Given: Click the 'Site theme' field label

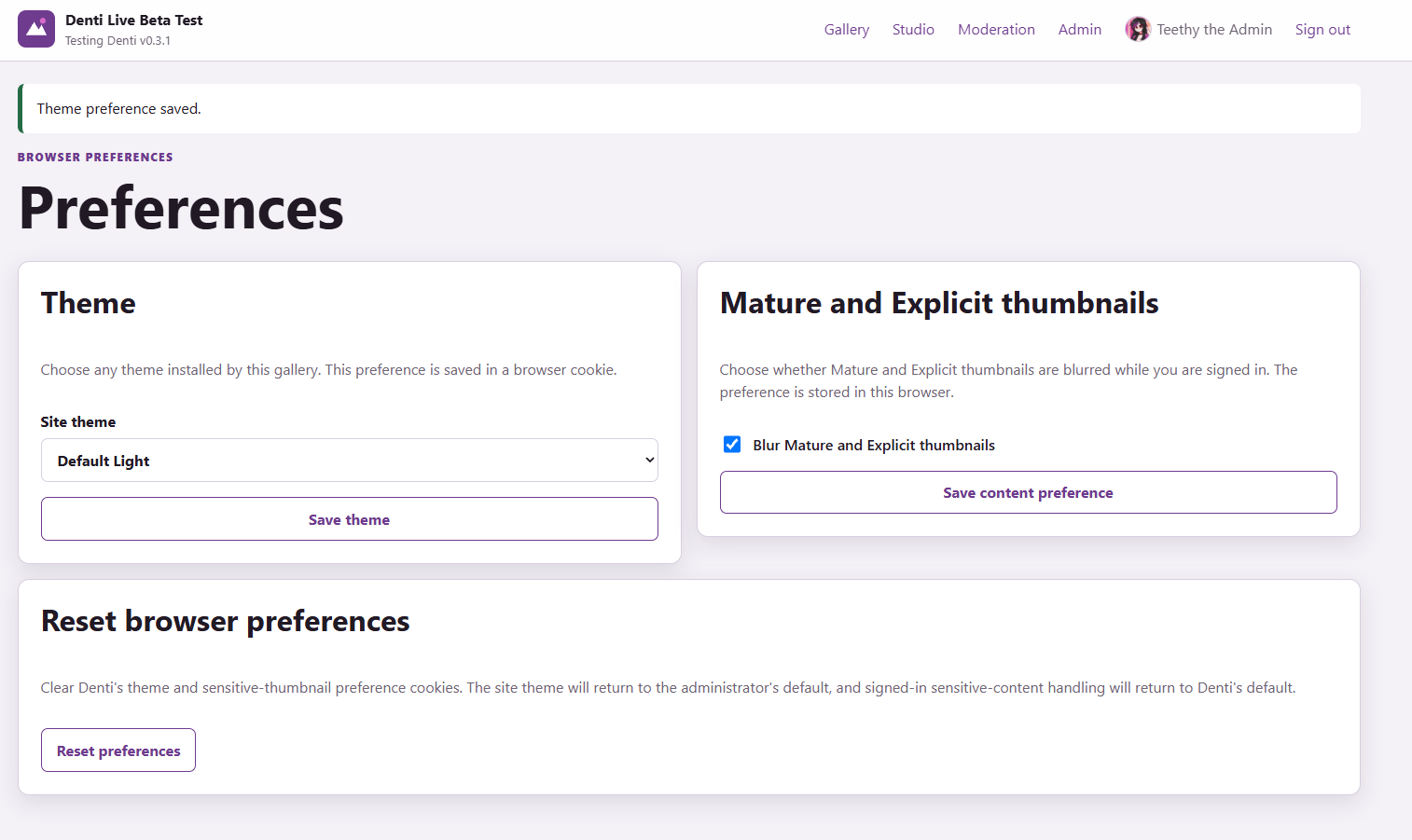Looking at the screenshot, I should tap(78, 422).
